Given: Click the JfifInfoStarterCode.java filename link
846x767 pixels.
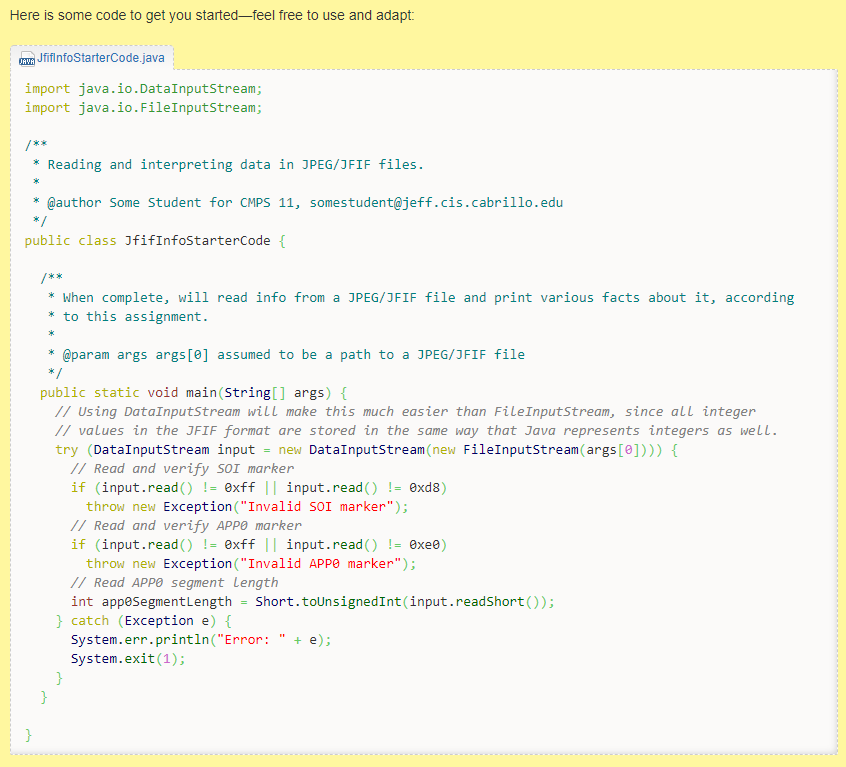Looking at the screenshot, I should click(100, 58).
